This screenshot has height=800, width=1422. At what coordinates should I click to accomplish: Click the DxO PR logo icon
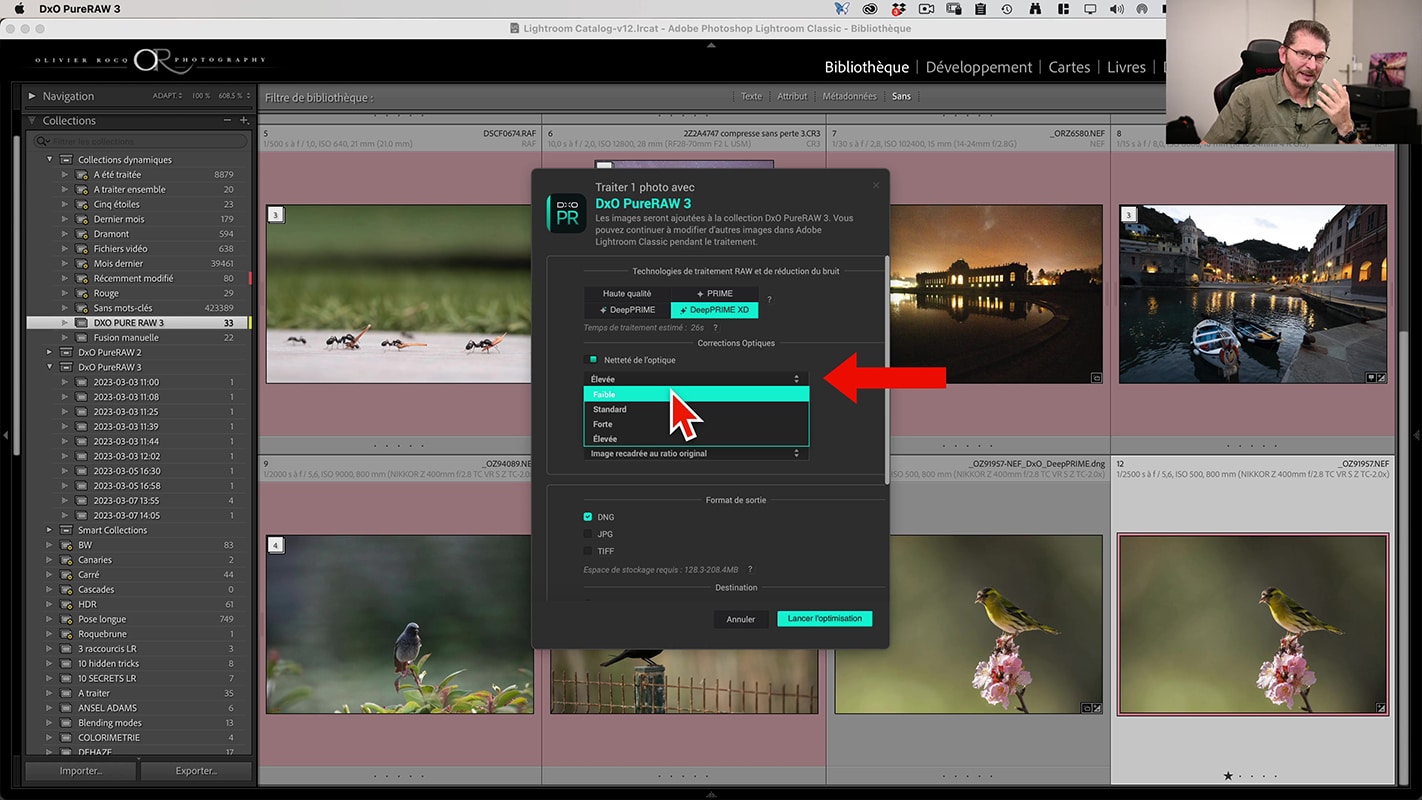(x=567, y=213)
